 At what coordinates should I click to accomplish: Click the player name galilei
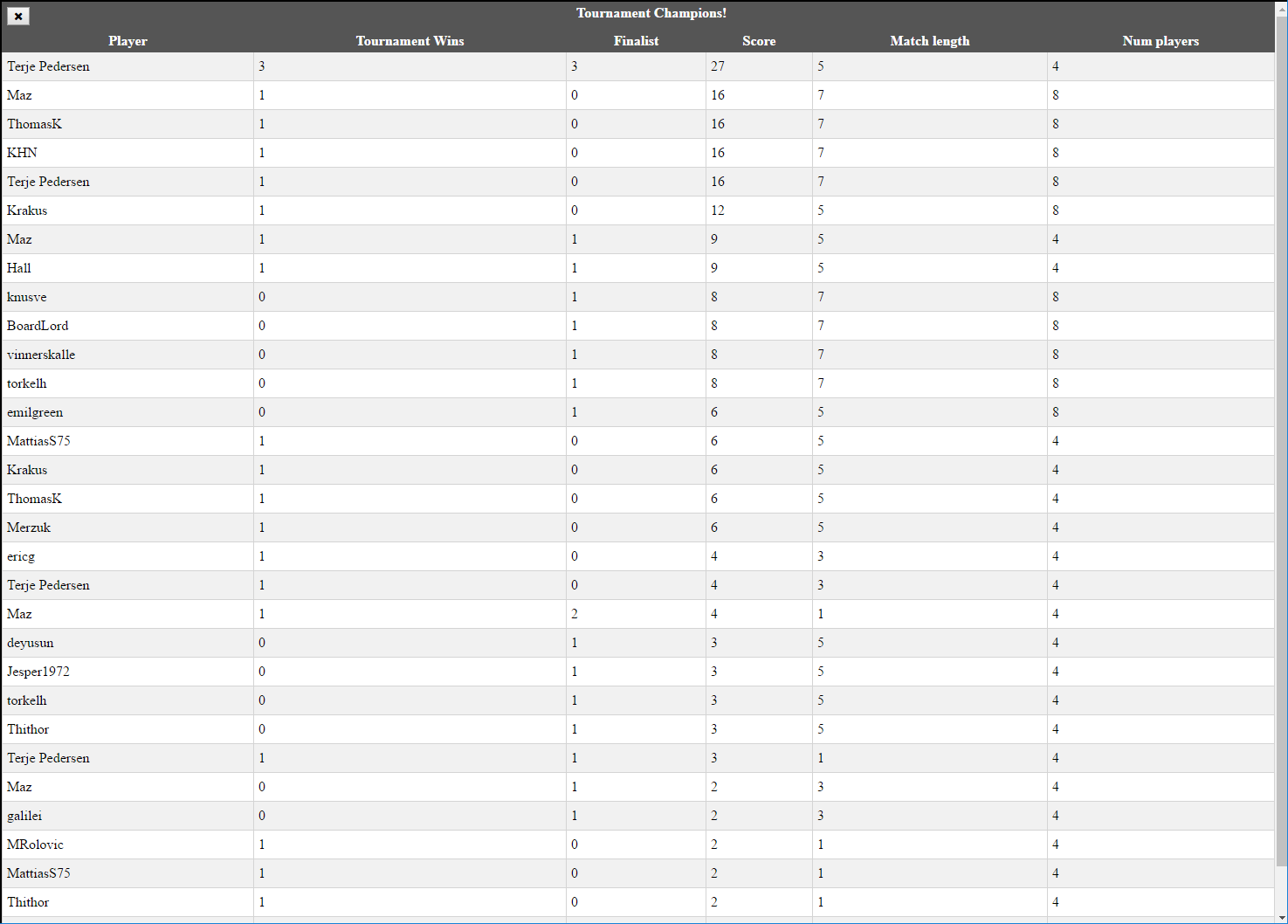(24, 816)
